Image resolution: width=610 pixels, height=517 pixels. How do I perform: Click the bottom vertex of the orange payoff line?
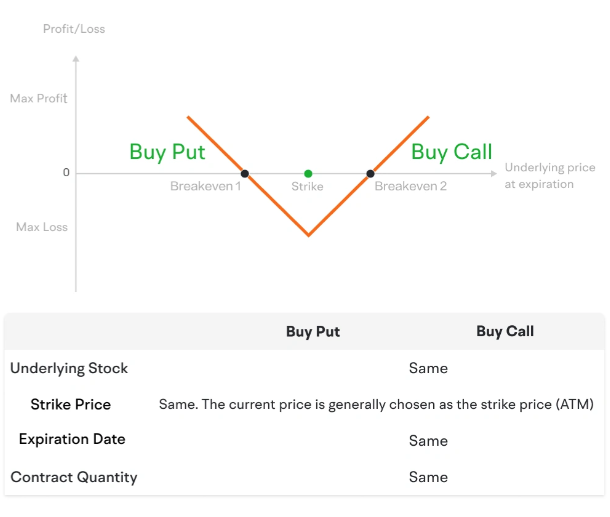click(309, 235)
